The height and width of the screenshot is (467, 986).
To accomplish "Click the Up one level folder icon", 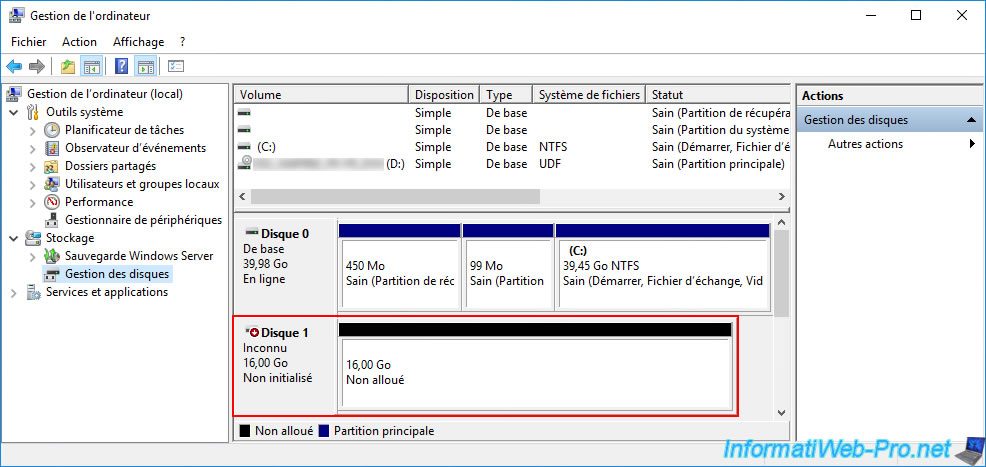I will tap(67, 66).
